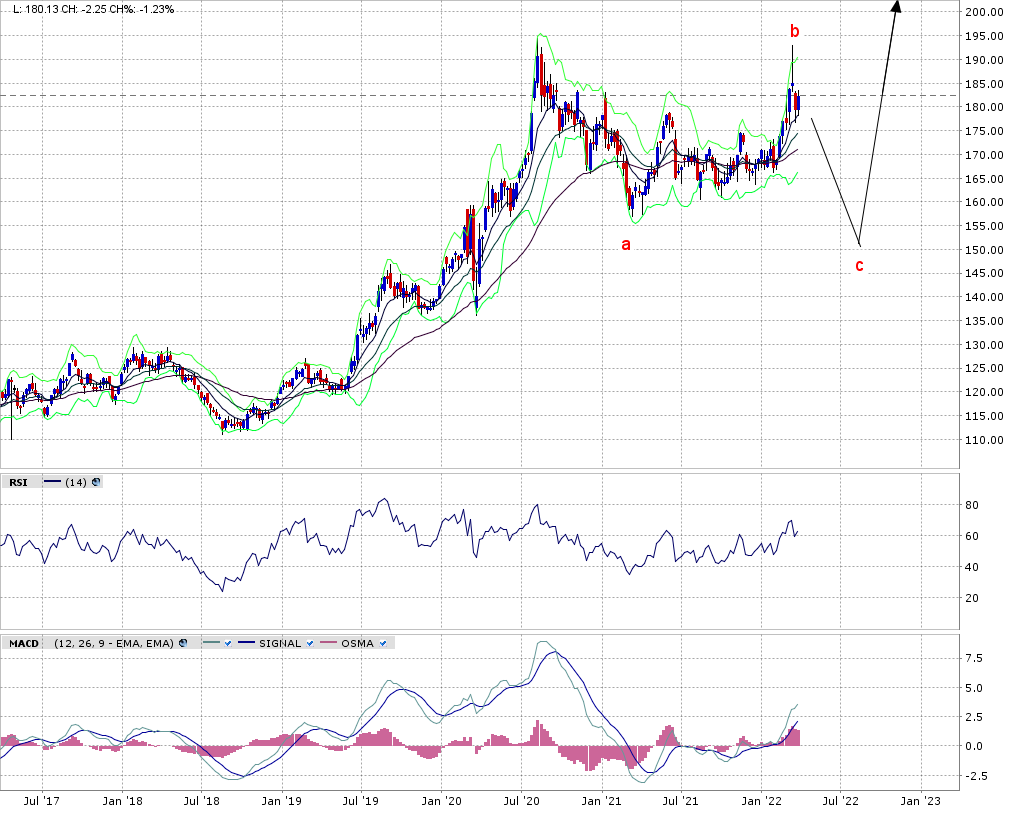Click the SIGNAL line color swatch
Viewport: 1012px width, 815px height.
click(x=247, y=643)
